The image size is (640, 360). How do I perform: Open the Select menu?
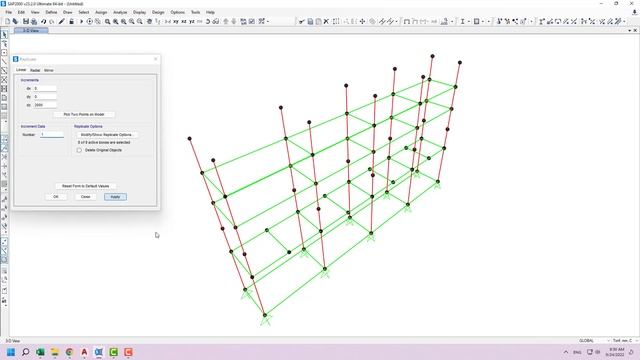coord(84,12)
